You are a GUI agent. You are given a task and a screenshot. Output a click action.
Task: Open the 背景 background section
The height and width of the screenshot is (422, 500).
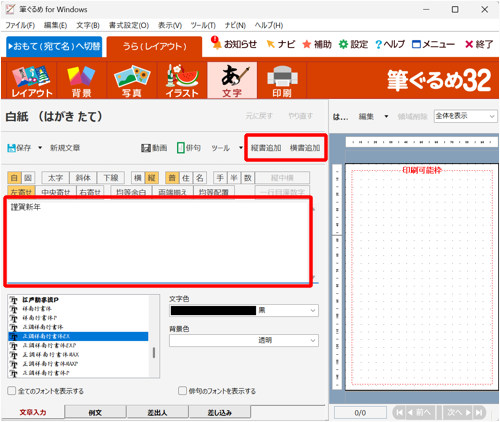81,81
